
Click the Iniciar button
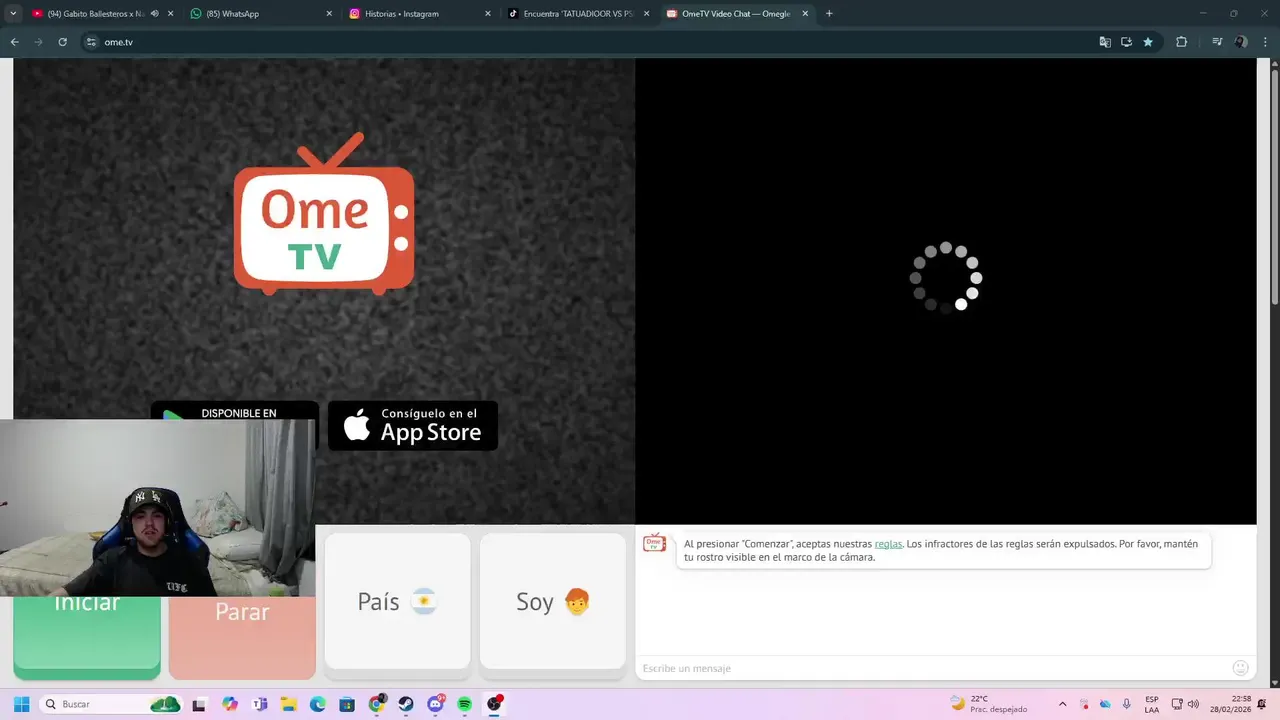(87, 637)
